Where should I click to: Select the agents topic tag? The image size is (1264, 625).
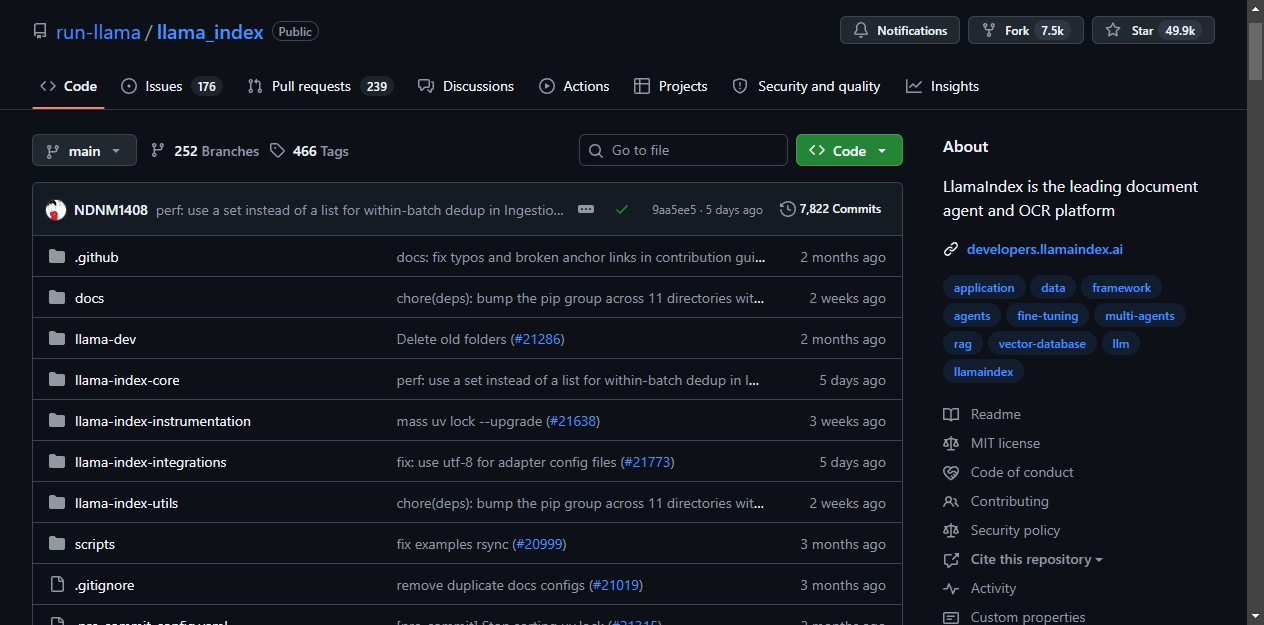[972, 315]
